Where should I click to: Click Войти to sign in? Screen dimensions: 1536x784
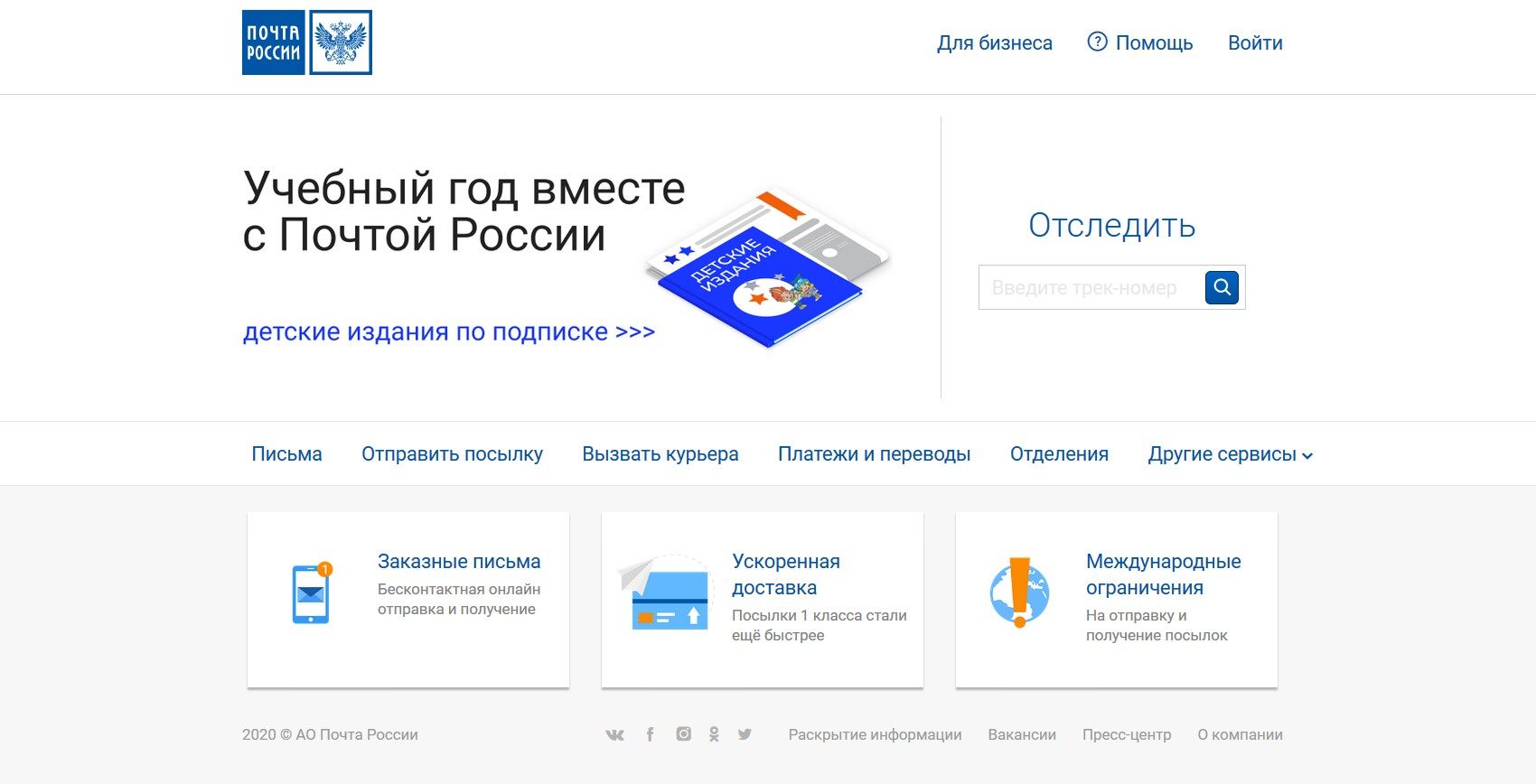pos(1255,43)
